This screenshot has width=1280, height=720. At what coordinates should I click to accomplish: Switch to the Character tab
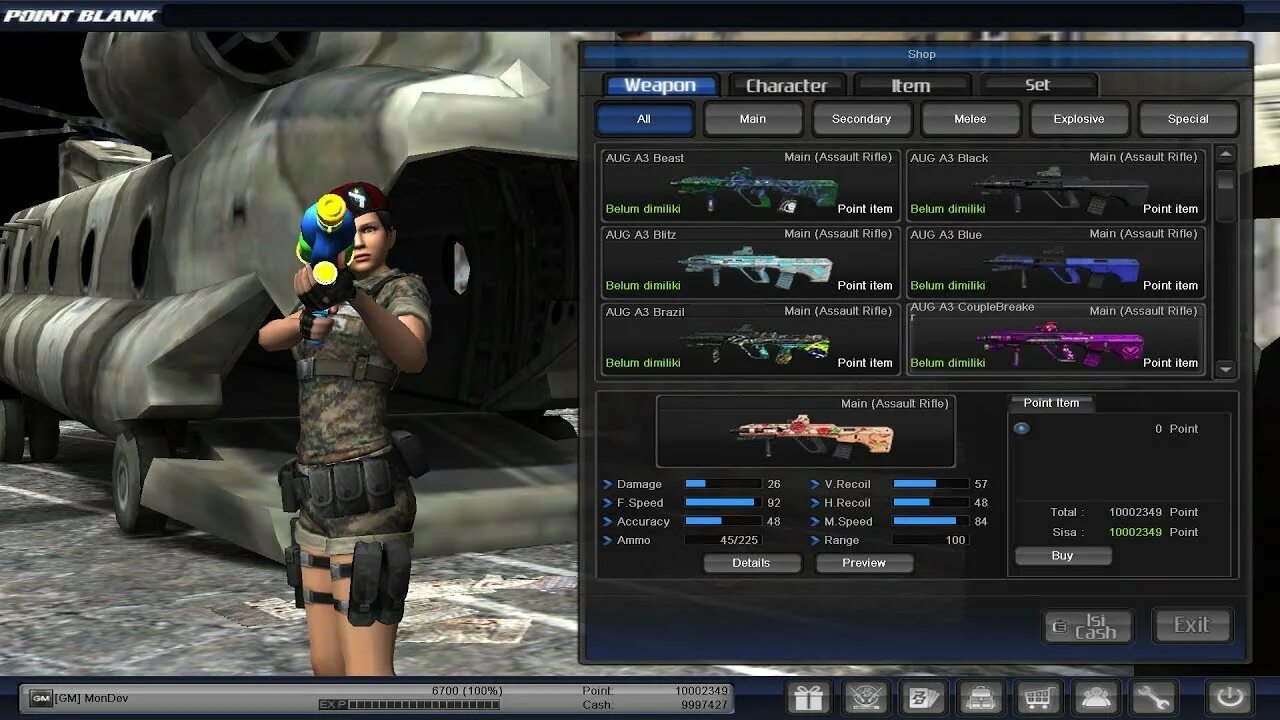787,85
